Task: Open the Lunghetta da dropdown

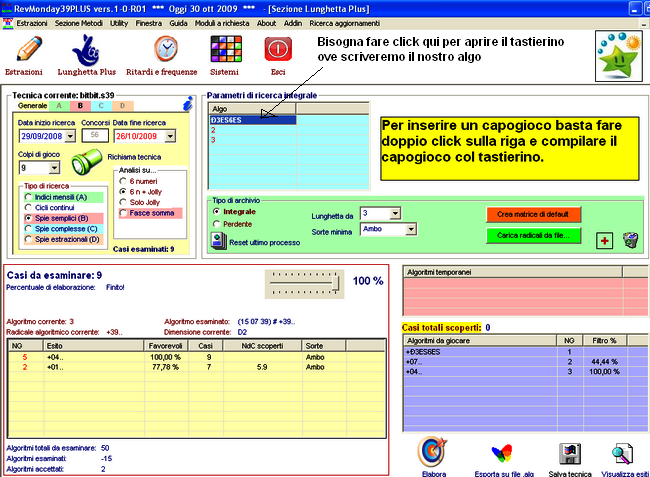Action: click(395, 213)
